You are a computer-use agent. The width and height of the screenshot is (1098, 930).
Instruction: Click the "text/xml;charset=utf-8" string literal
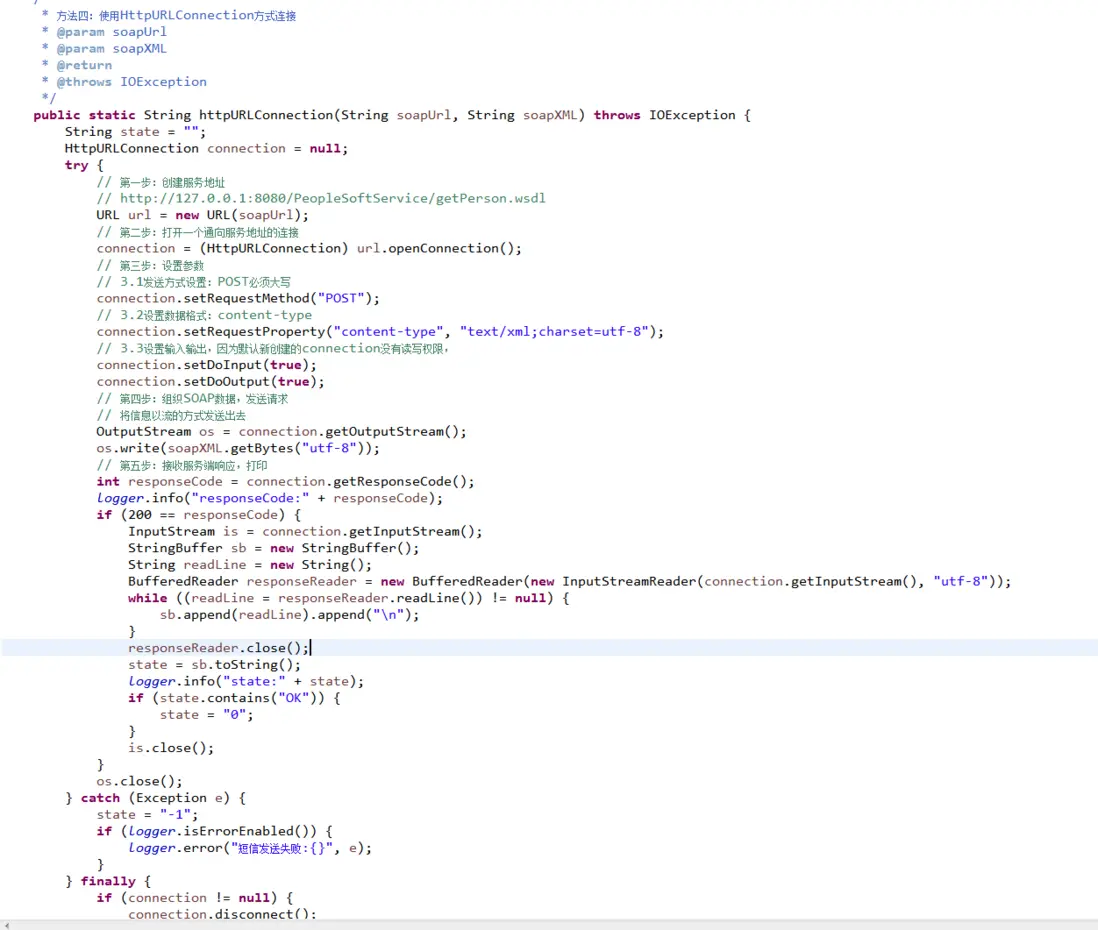(x=555, y=331)
